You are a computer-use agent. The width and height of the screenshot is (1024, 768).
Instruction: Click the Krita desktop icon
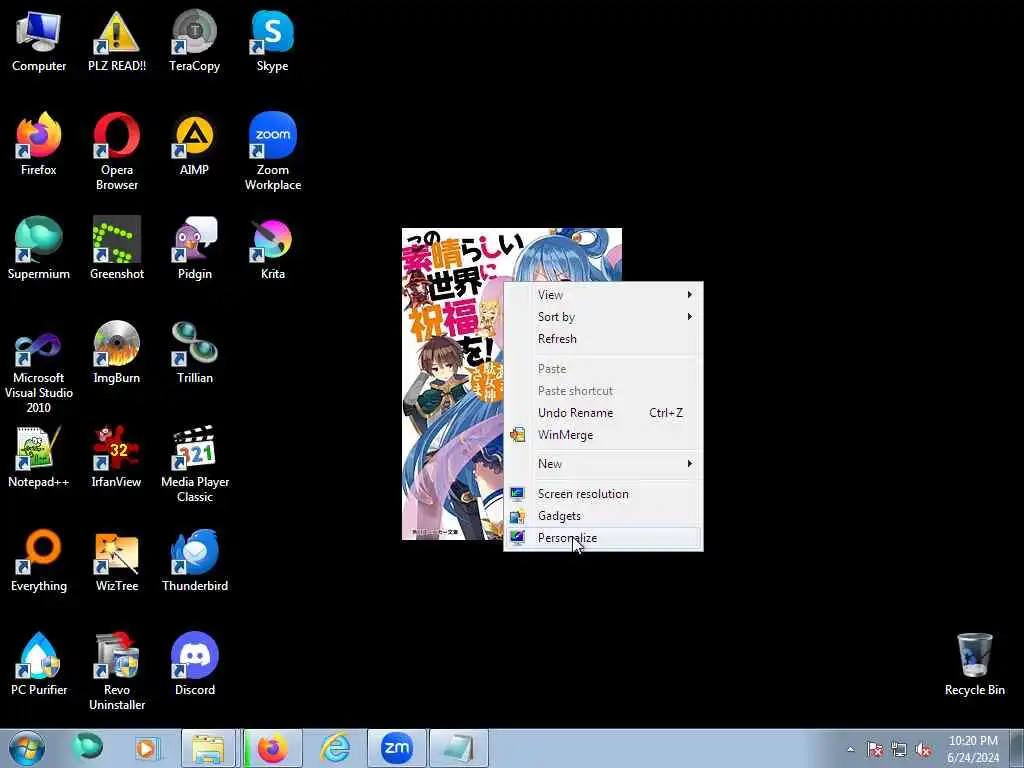point(272,248)
